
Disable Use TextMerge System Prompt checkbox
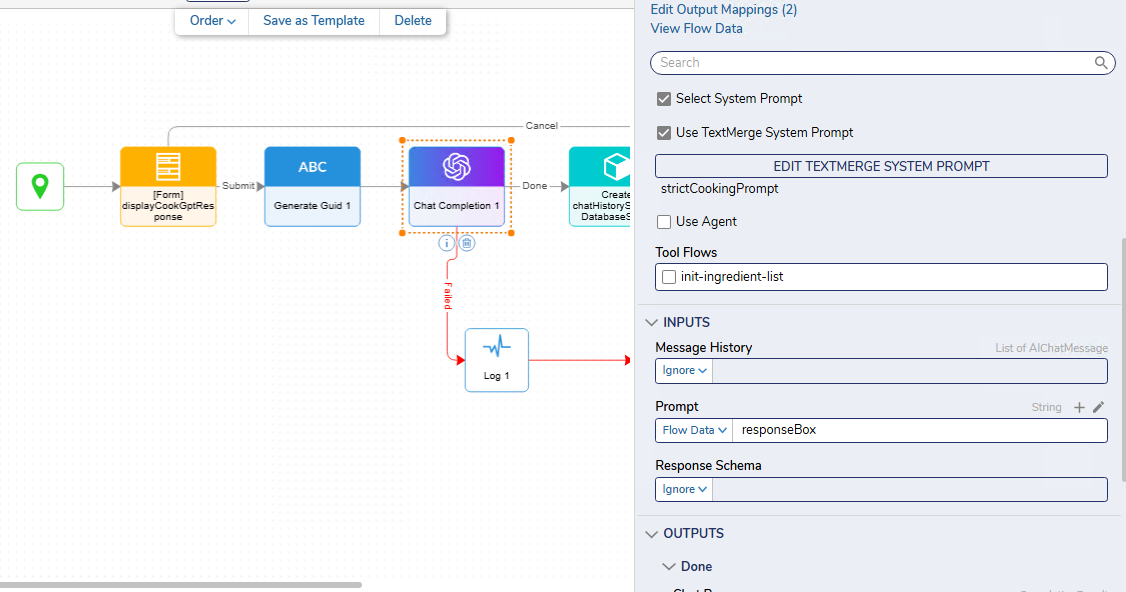pos(663,133)
